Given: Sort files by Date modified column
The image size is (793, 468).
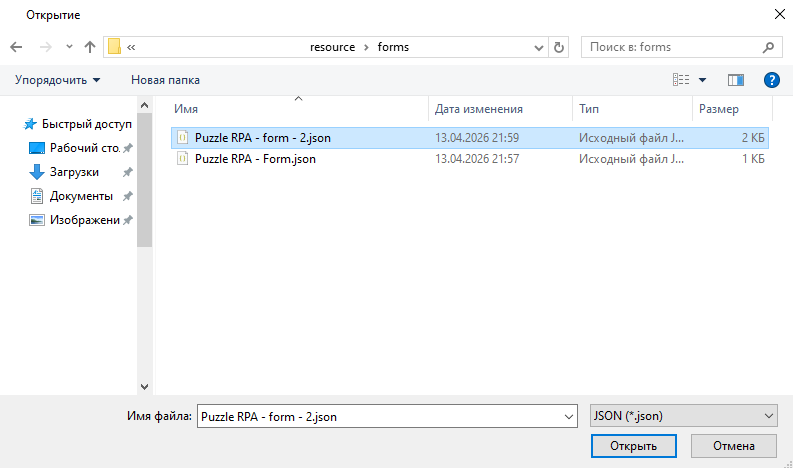Looking at the screenshot, I should [479, 109].
